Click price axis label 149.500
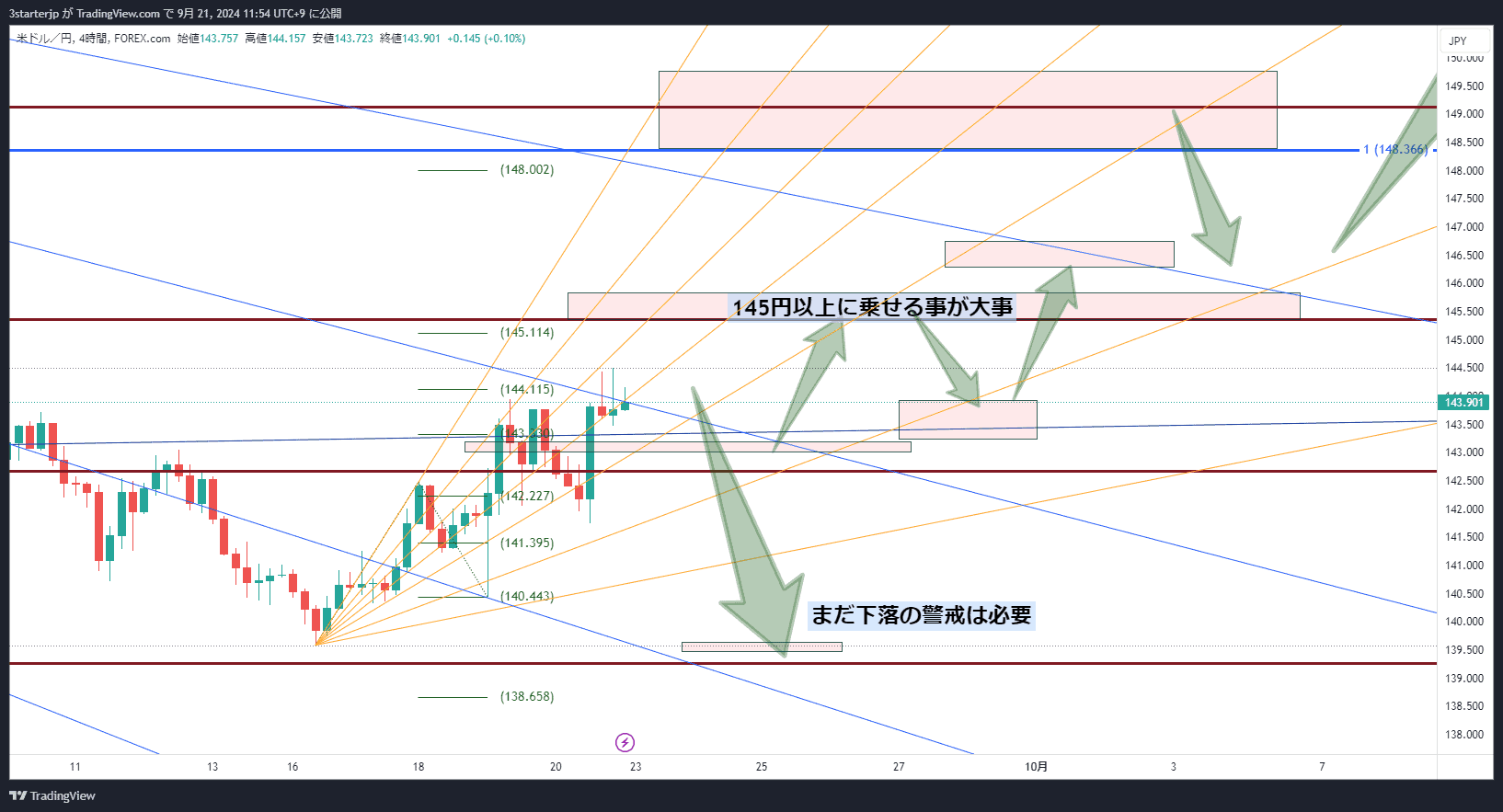This screenshot has width=1503, height=812. [x=1464, y=86]
